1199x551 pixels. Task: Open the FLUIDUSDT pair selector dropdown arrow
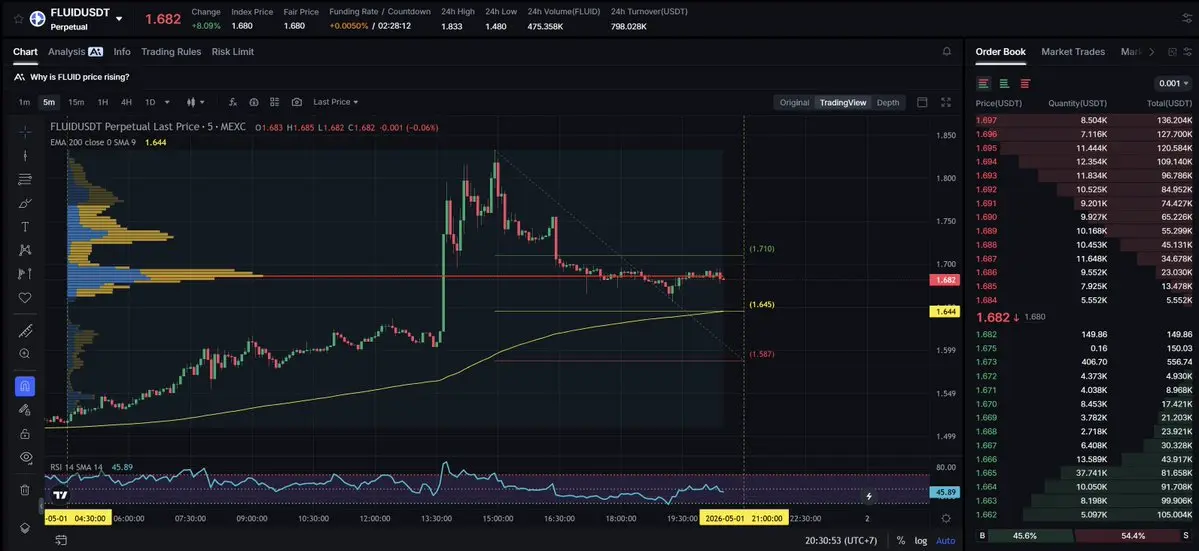click(119, 18)
